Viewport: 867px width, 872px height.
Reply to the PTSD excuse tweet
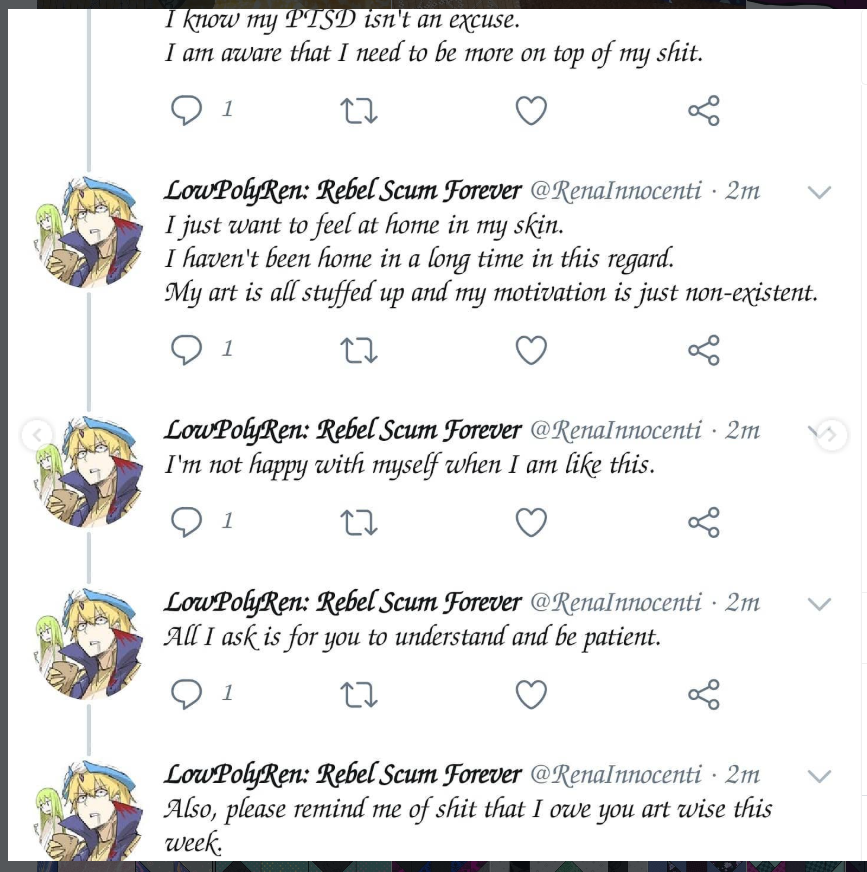tap(187, 110)
